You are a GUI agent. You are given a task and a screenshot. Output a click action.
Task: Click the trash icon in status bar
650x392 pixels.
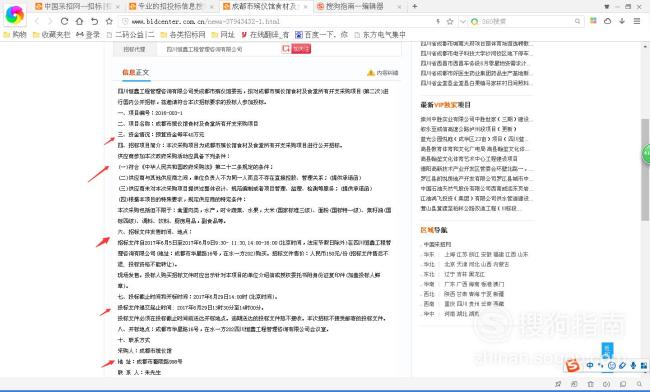click(590, 384)
